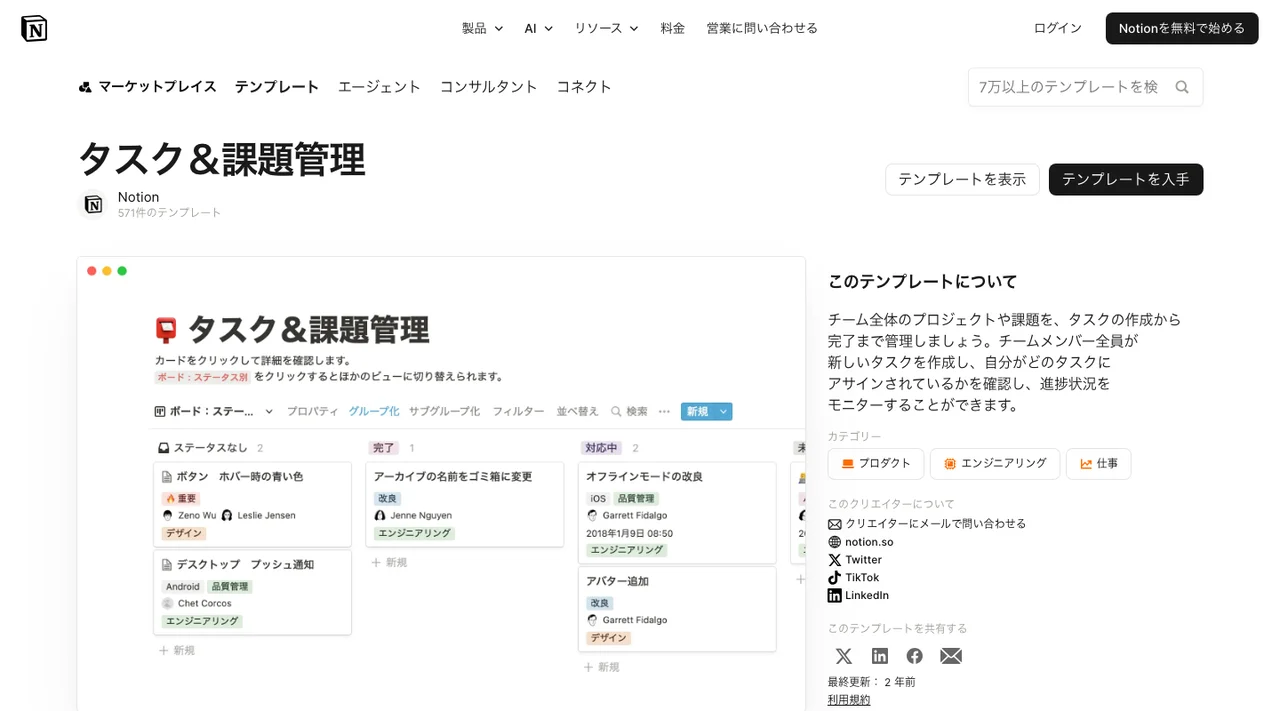
Task: Select the エージェント tab
Action: tap(379, 87)
